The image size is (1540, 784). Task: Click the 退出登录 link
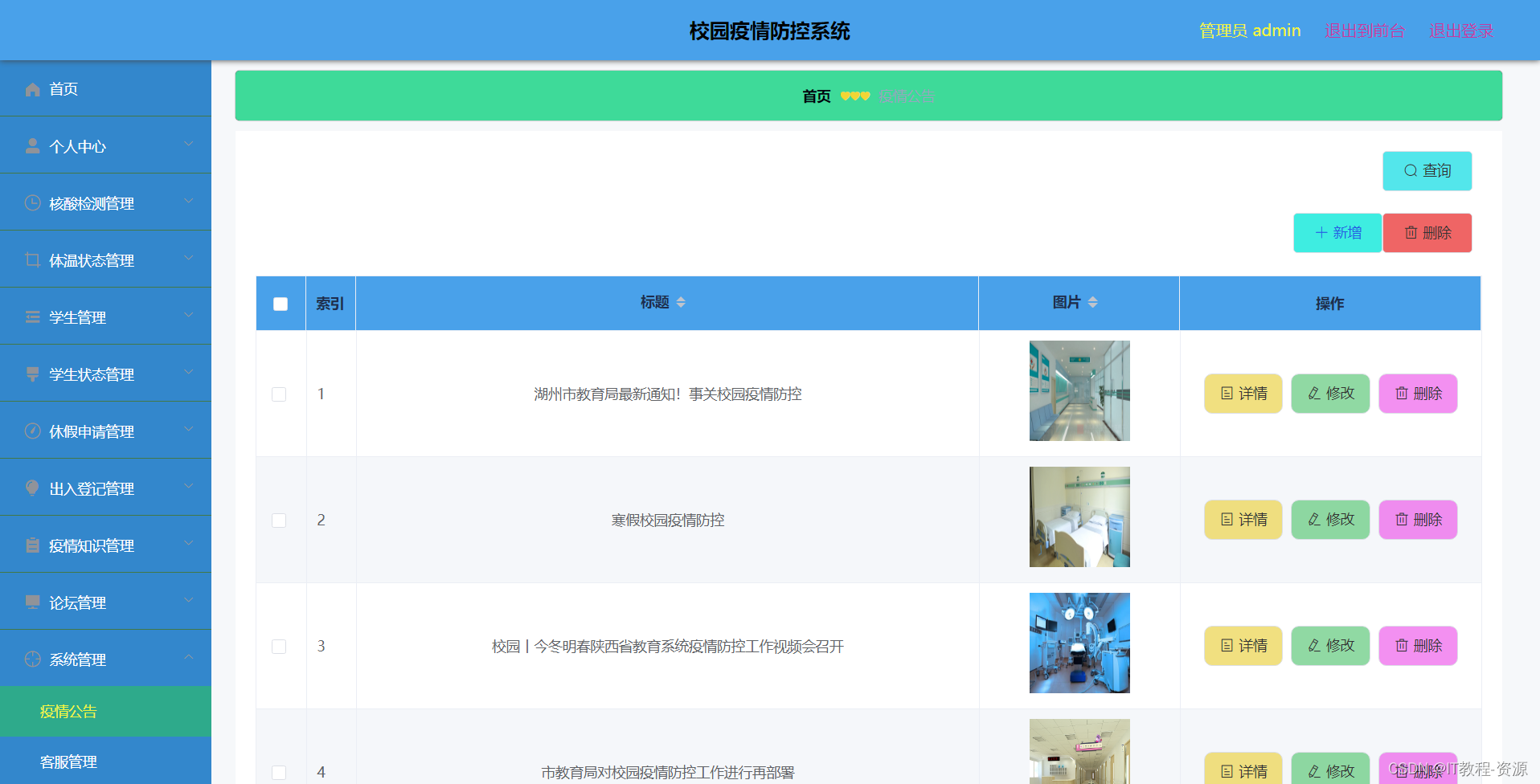point(1461,31)
